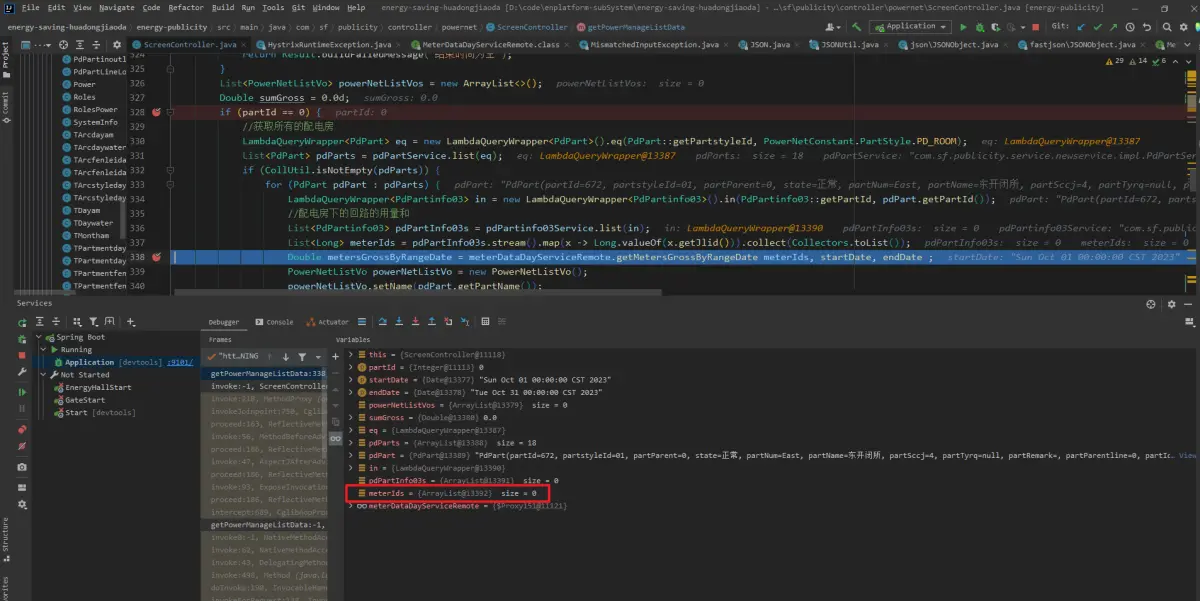Select TDaywater in the project tree
The height and width of the screenshot is (601, 1200).
coord(93,223)
